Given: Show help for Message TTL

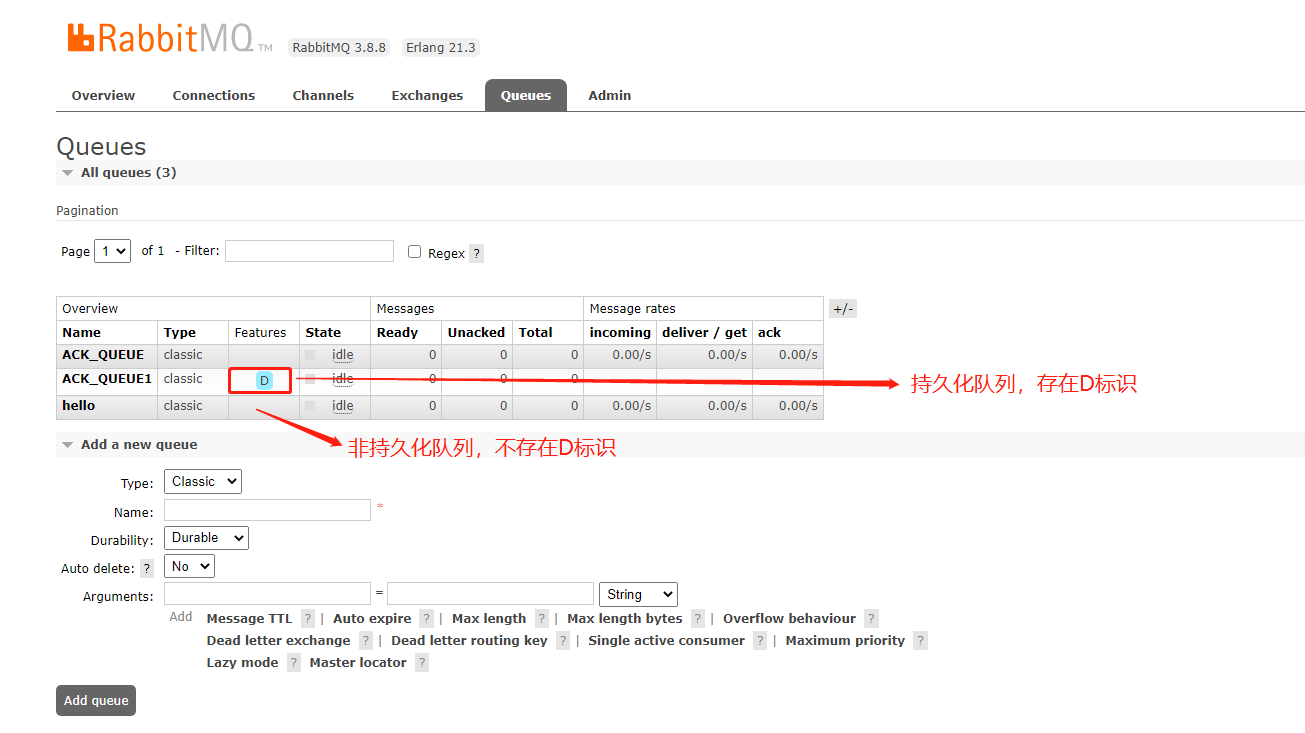Looking at the screenshot, I should [x=308, y=619].
